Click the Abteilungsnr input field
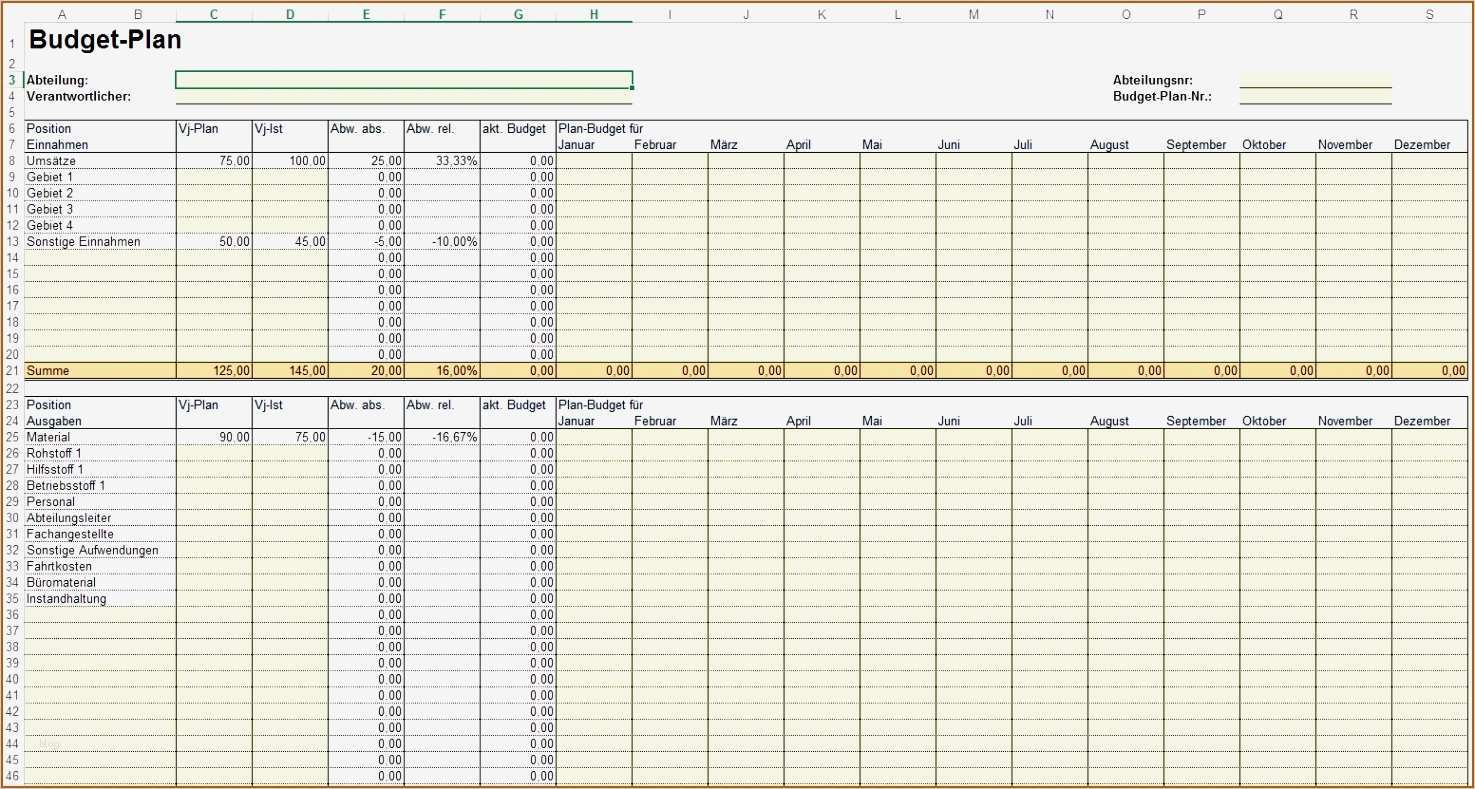The height and width of the screenshot is (789, 1475). pyautogui.click(x=1315, y=79)
